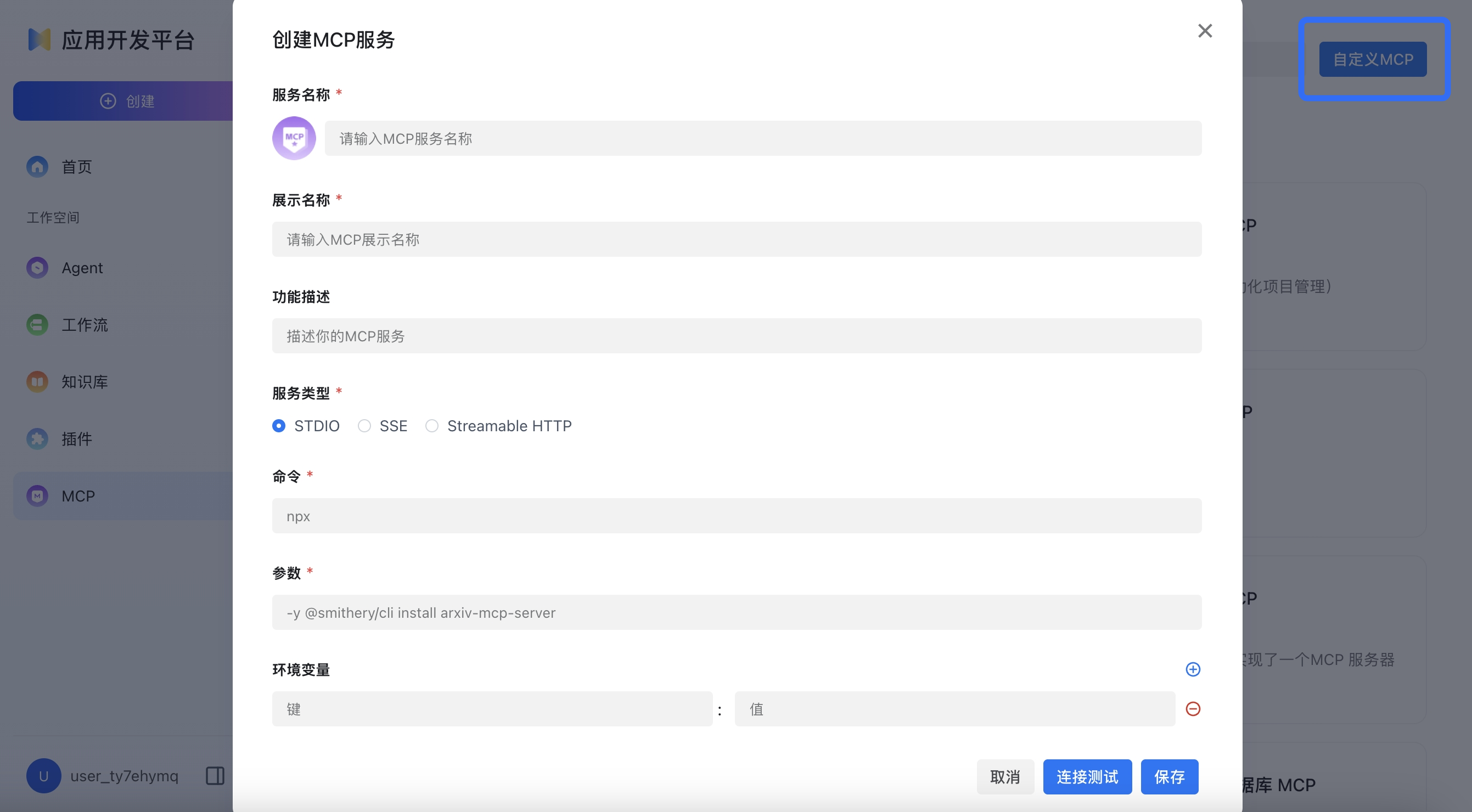Click the MCP service name input field
The image size is (1472, 812).
coord(763,138)
